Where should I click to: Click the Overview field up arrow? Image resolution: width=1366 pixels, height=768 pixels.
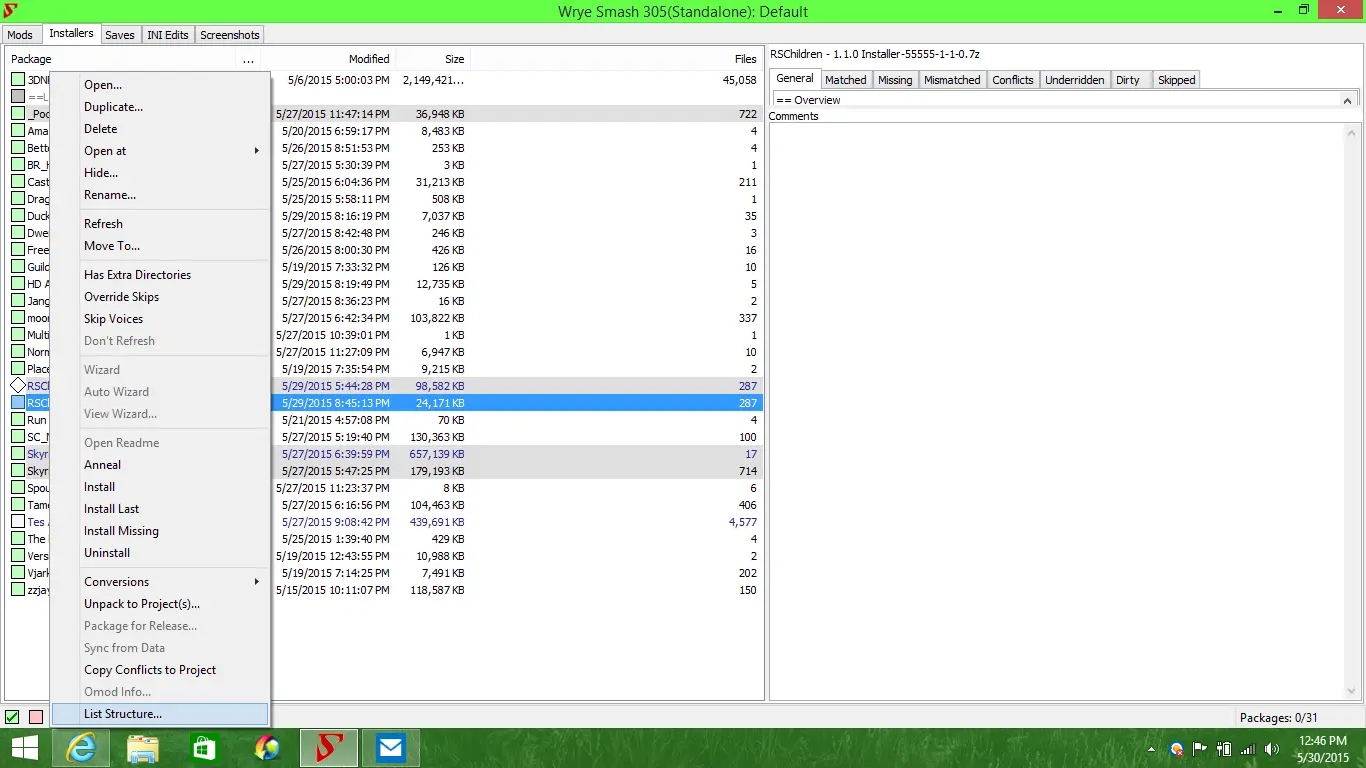(1348, 100)
